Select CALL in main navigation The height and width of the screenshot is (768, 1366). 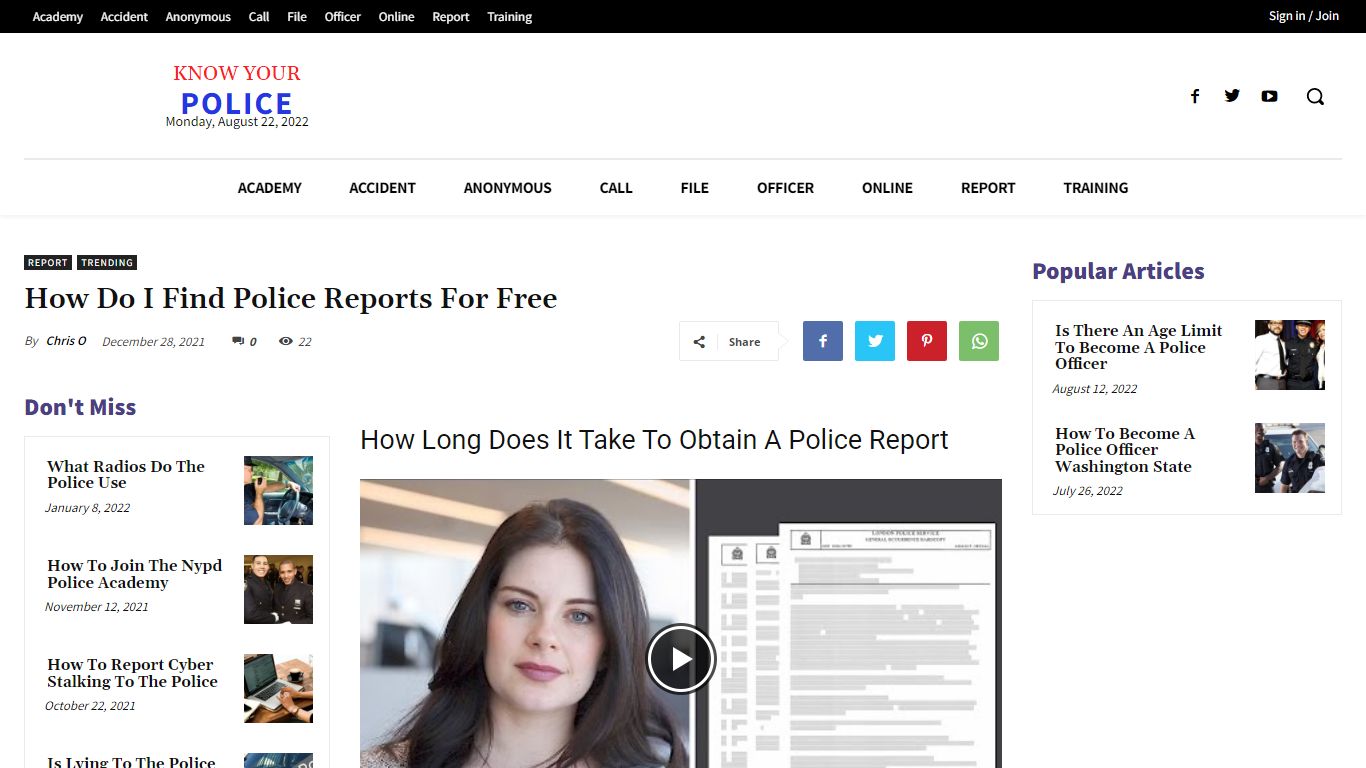coord(616,187)
